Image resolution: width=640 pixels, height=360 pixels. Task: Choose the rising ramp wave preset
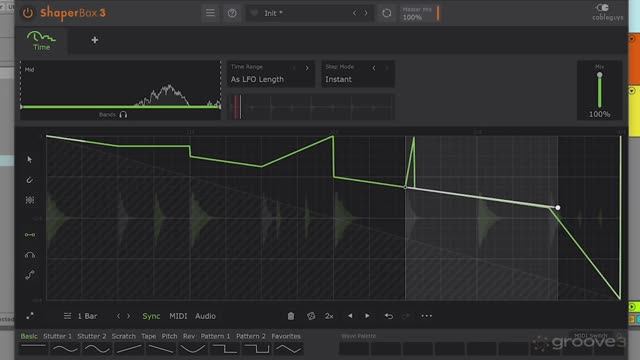pyautogui.click(x=129, y=349)
